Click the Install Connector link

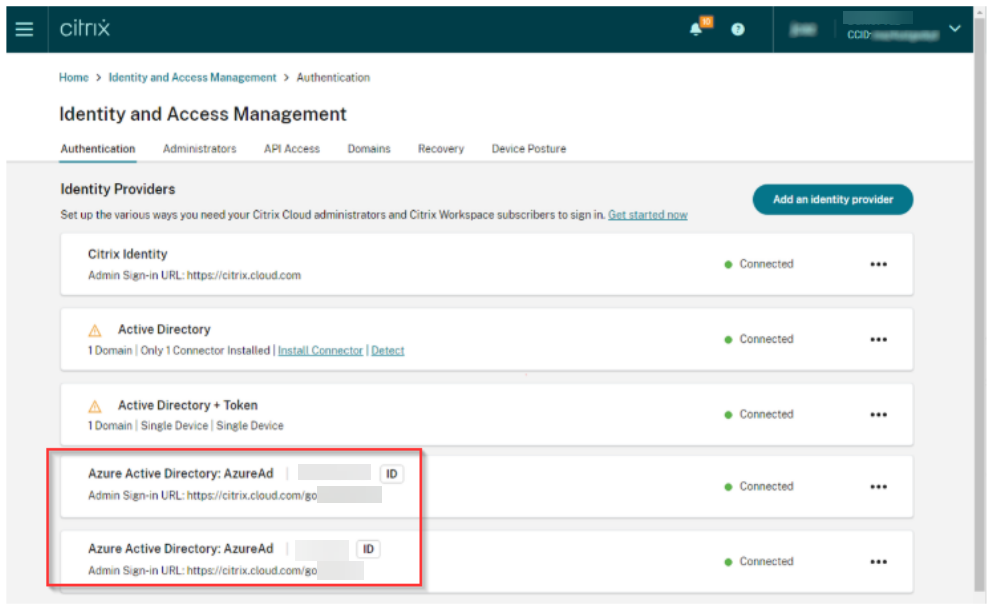[320, 351]
